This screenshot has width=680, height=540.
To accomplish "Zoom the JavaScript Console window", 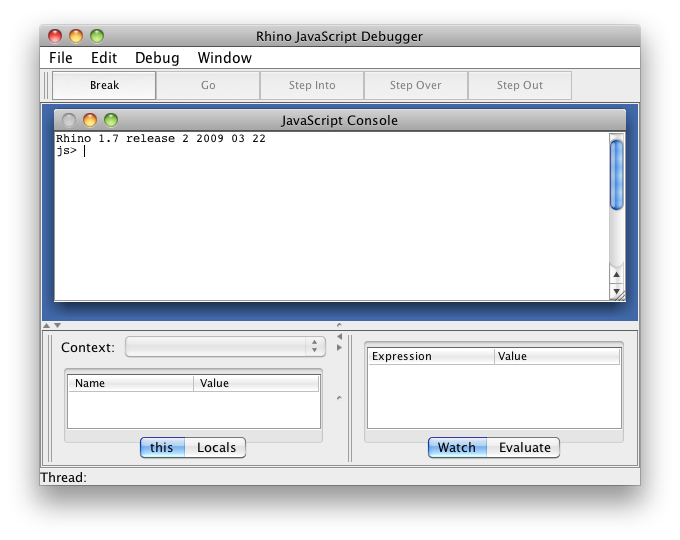I will click(x=111, y=120).
